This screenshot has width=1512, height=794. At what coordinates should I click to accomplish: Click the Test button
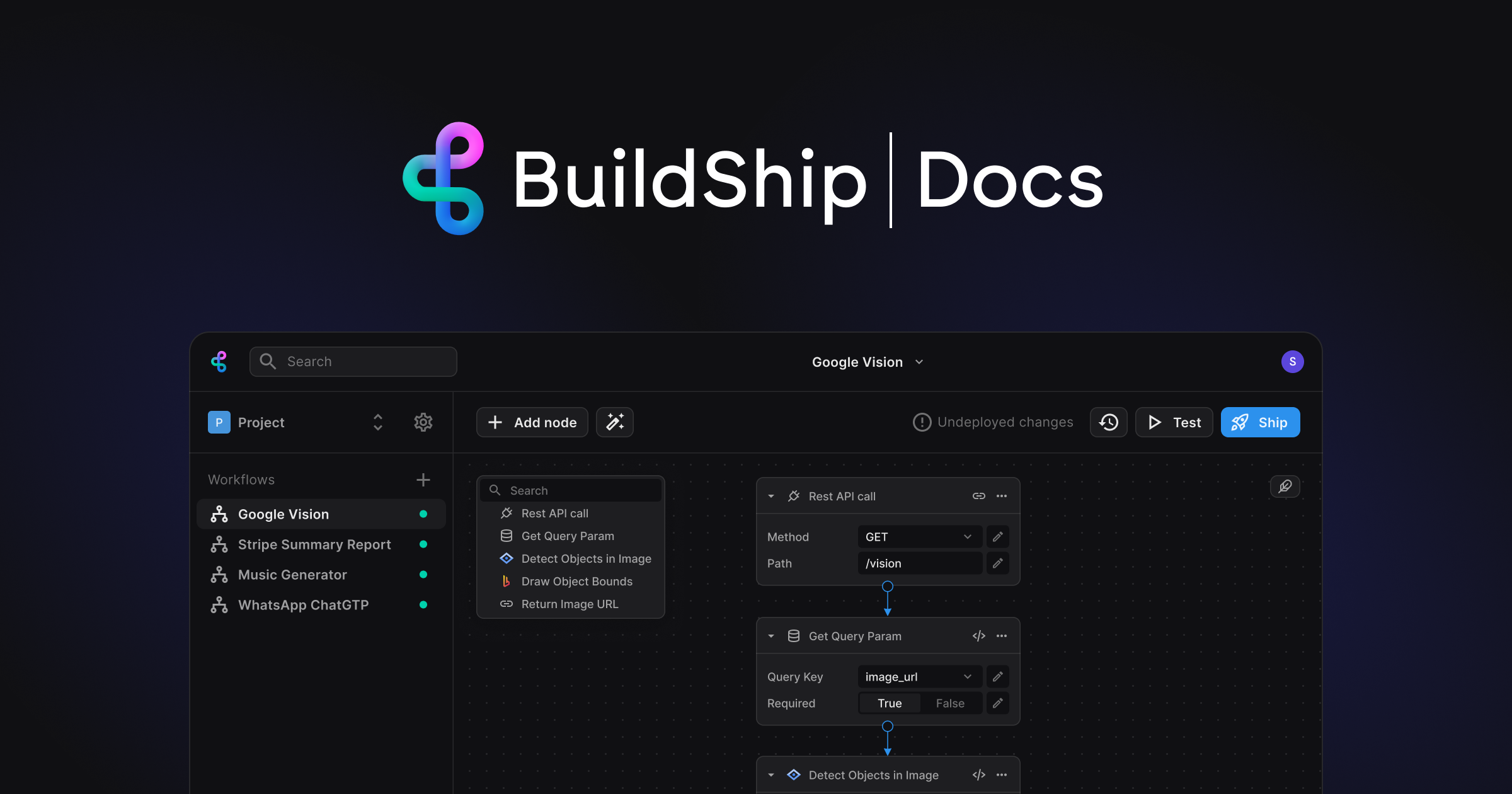click(x=1173, y=422)
